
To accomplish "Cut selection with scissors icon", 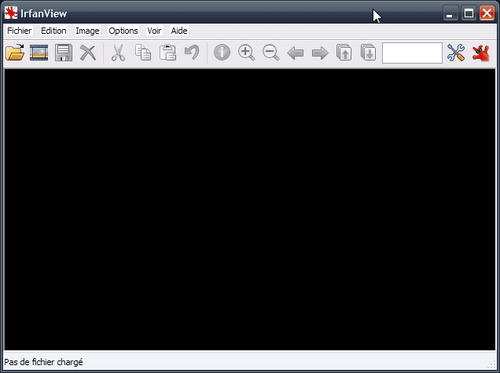I will (x=118, y=53).
